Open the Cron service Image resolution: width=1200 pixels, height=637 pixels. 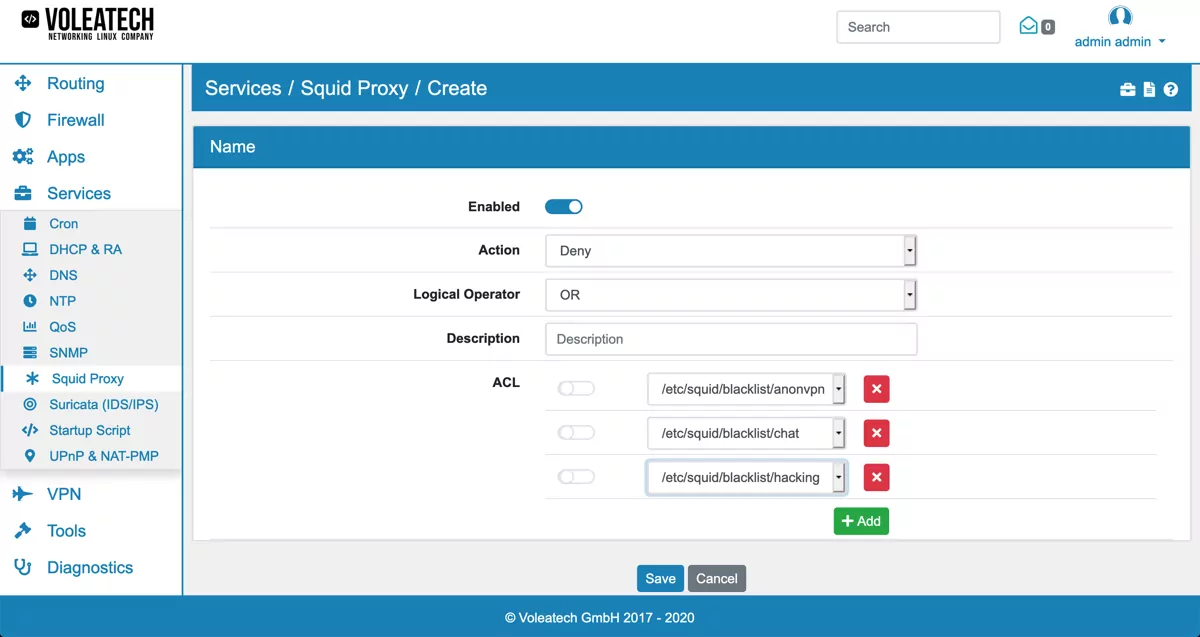coord(62,223)
